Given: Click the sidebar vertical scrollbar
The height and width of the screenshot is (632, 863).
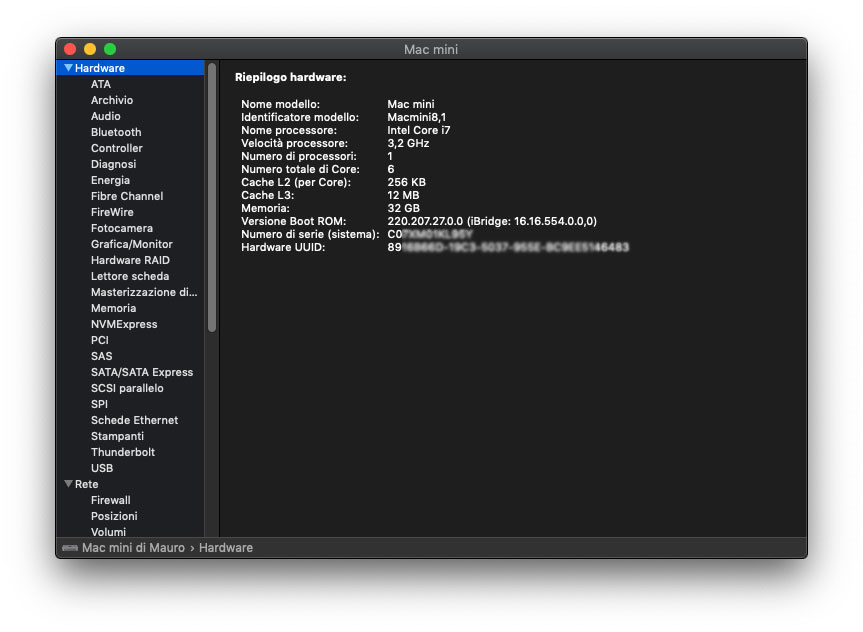Looking at the screenshot, I should coord(212,200).
